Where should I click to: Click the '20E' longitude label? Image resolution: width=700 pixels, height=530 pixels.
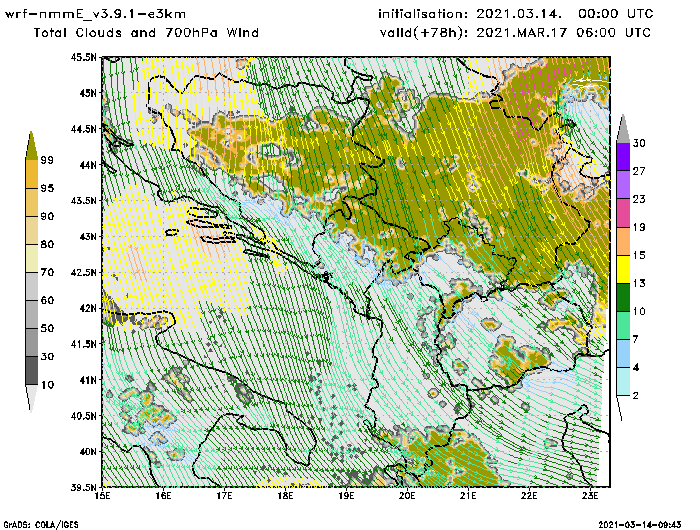(x=407, y=496)
